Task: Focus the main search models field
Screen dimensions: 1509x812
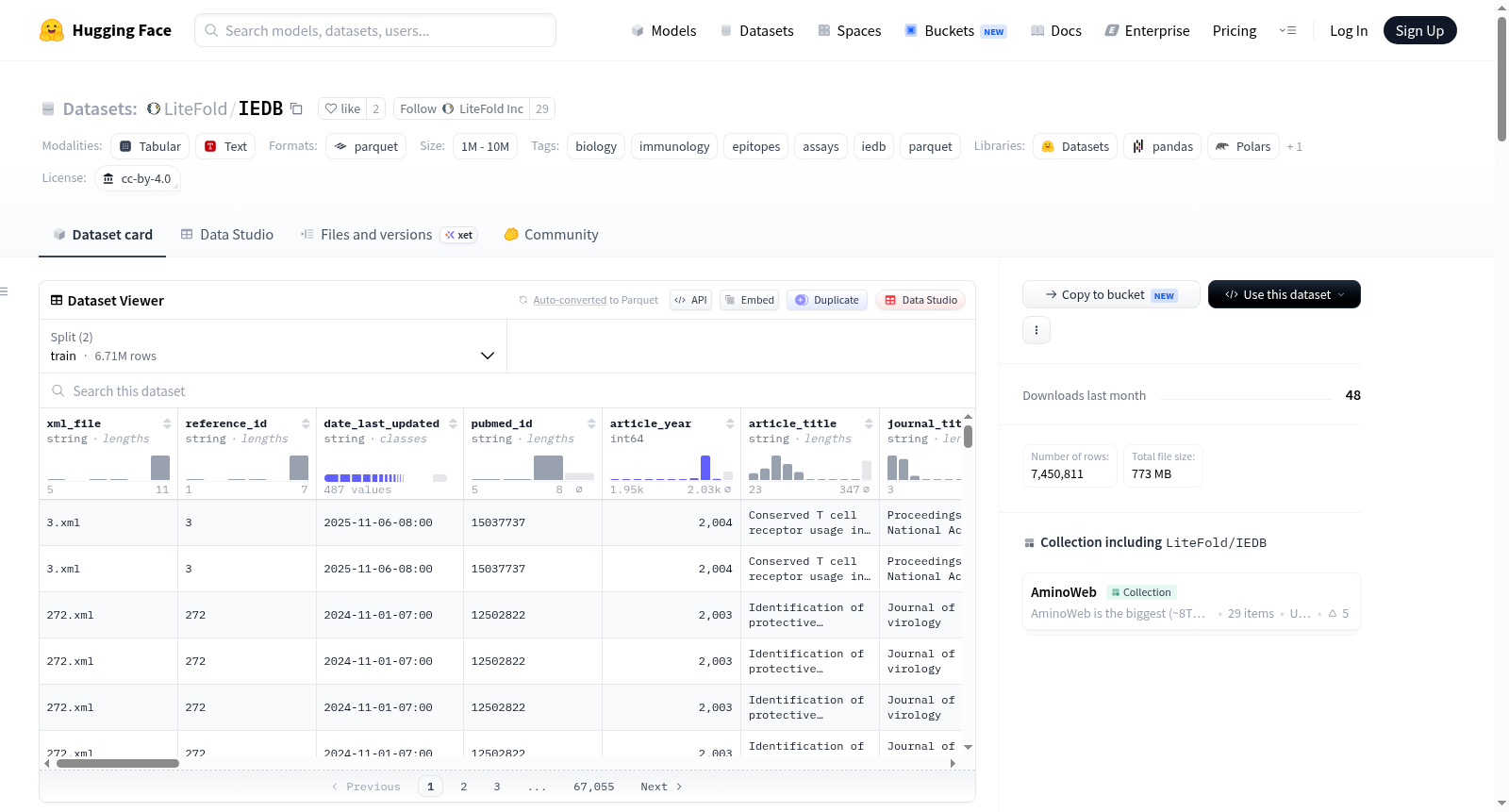Action: [375, 30]
